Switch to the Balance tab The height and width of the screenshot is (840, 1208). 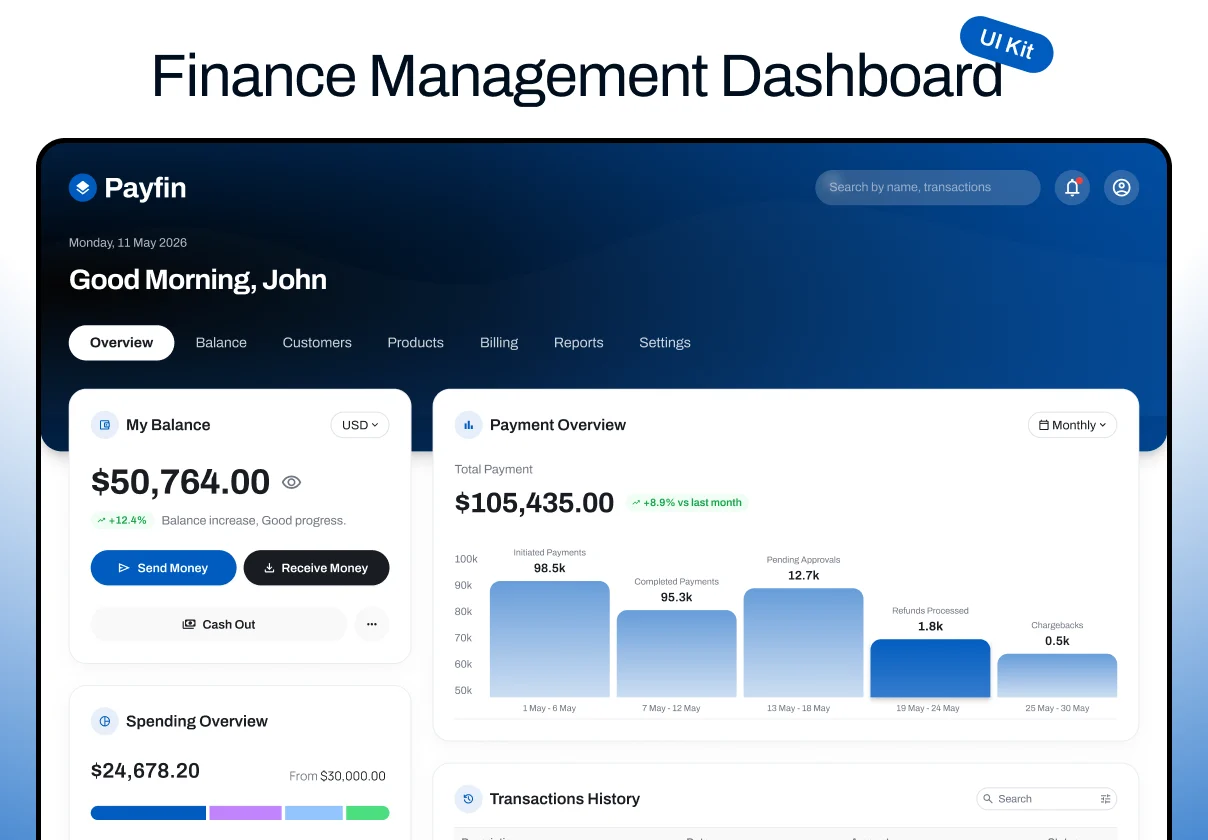221,342
